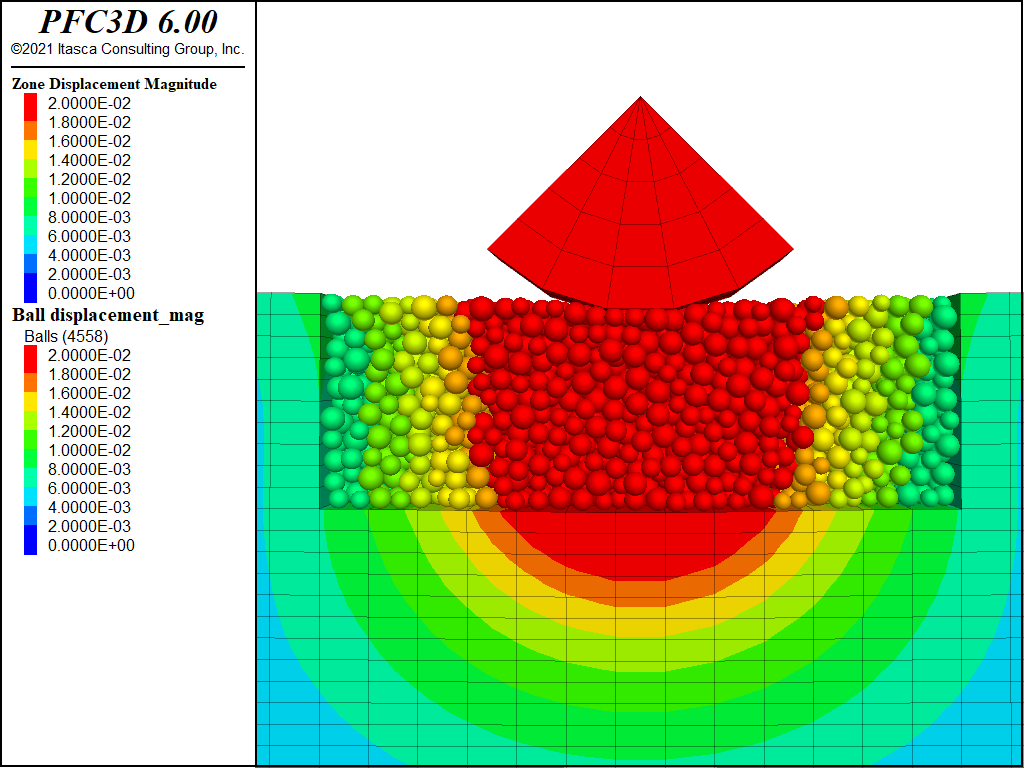Click 6.0000E-03 in the Ball displacement legend

[x=89, y=488]
